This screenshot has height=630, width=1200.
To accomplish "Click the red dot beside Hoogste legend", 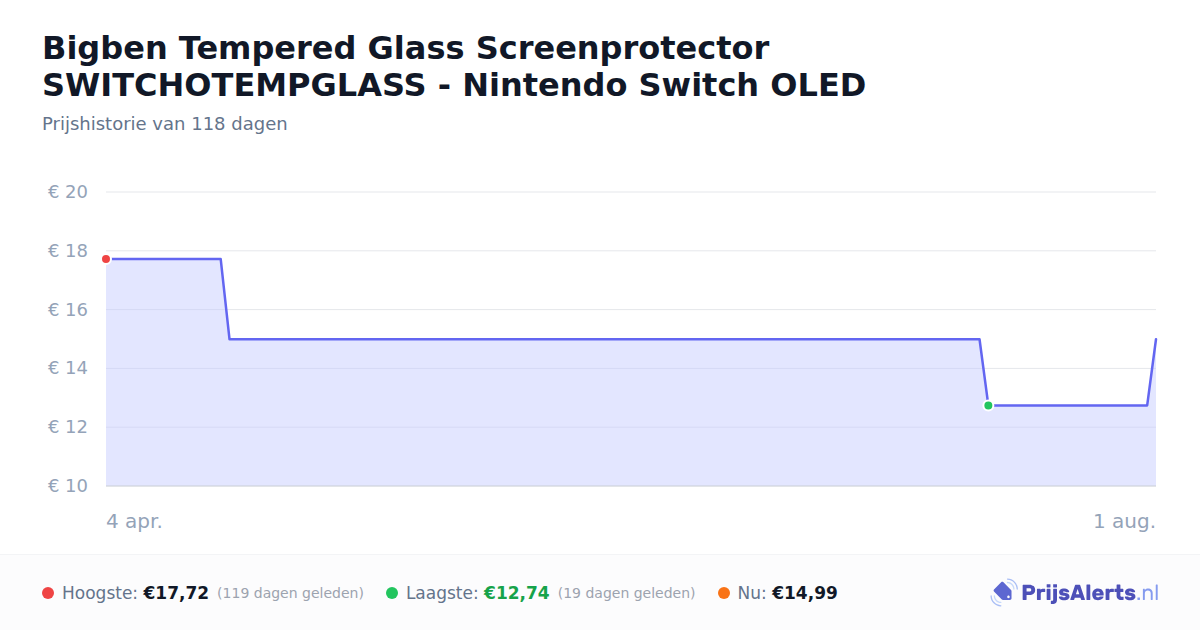I will click(x=48, y=593).
